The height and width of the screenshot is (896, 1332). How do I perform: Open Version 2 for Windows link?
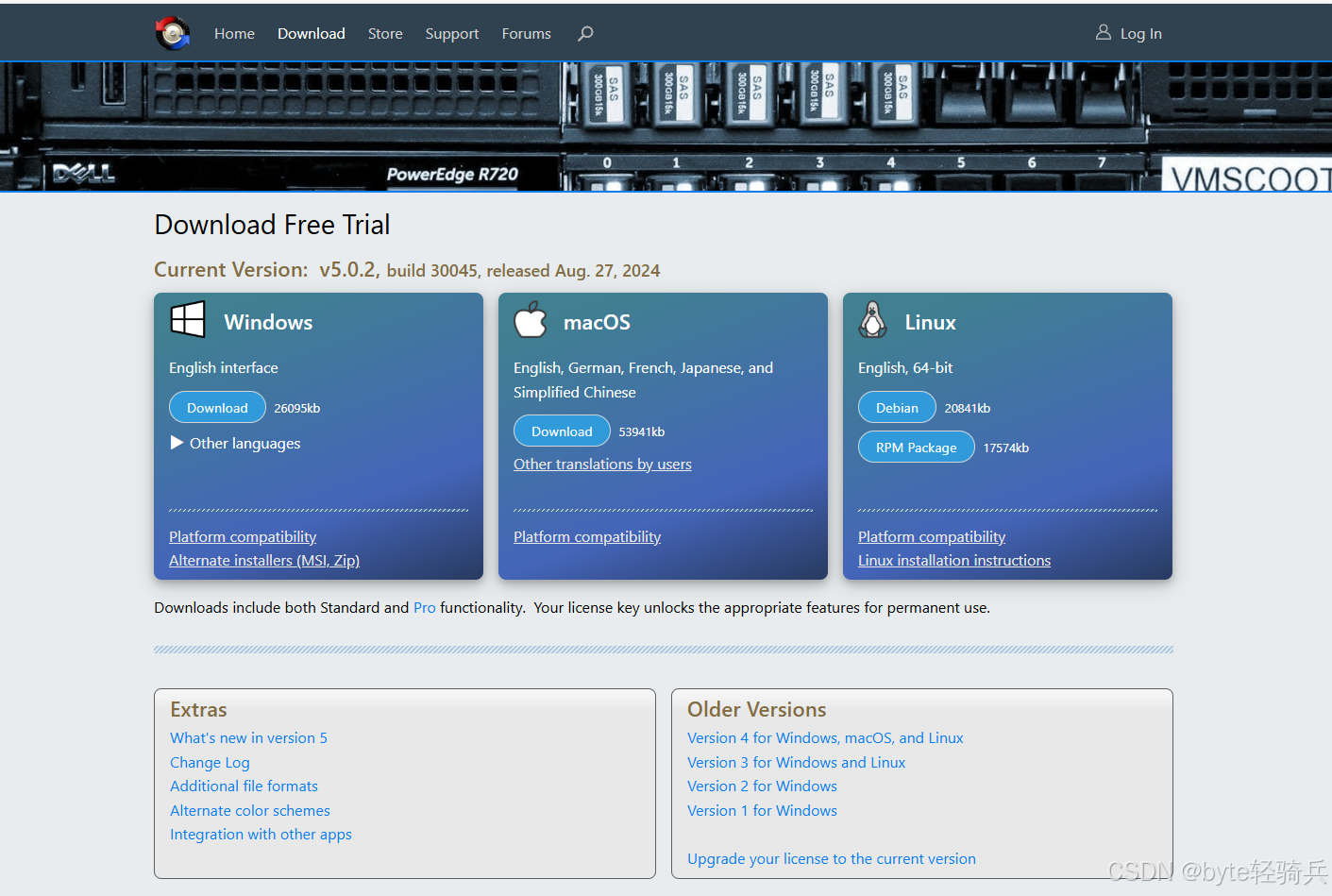coord(762,786)
